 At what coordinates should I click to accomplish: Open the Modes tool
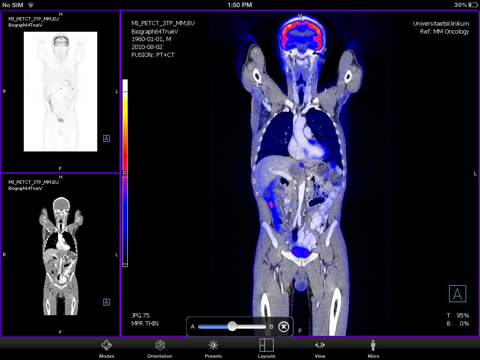106,349
